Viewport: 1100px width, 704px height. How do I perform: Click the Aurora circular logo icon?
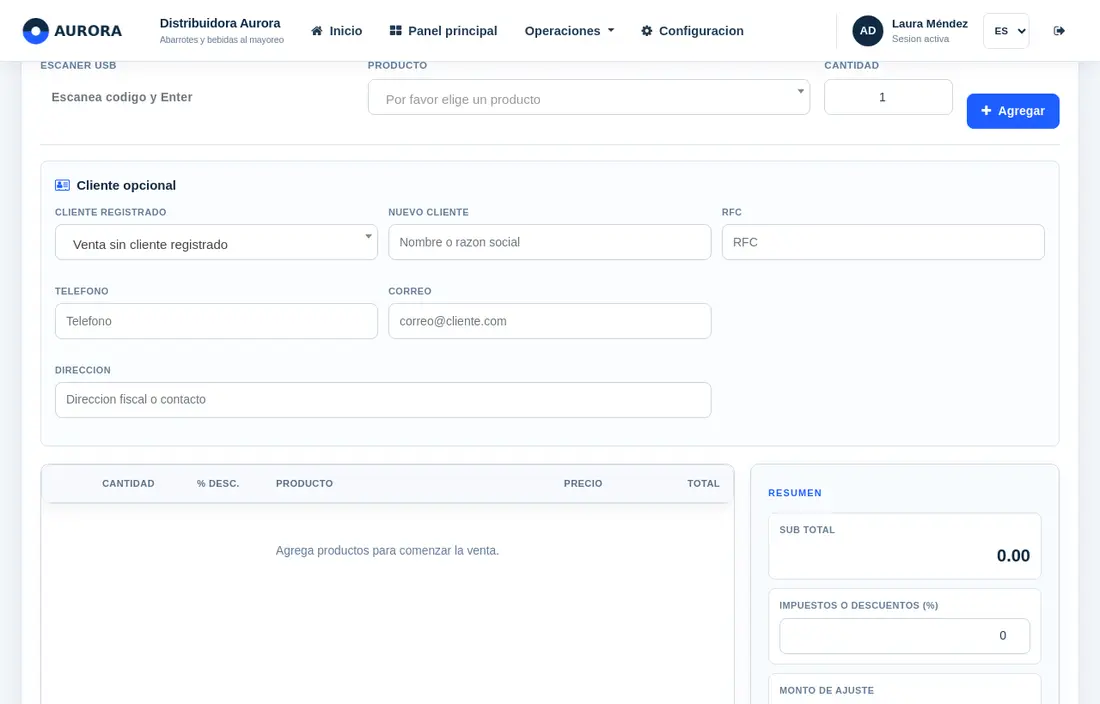(36, 31)
